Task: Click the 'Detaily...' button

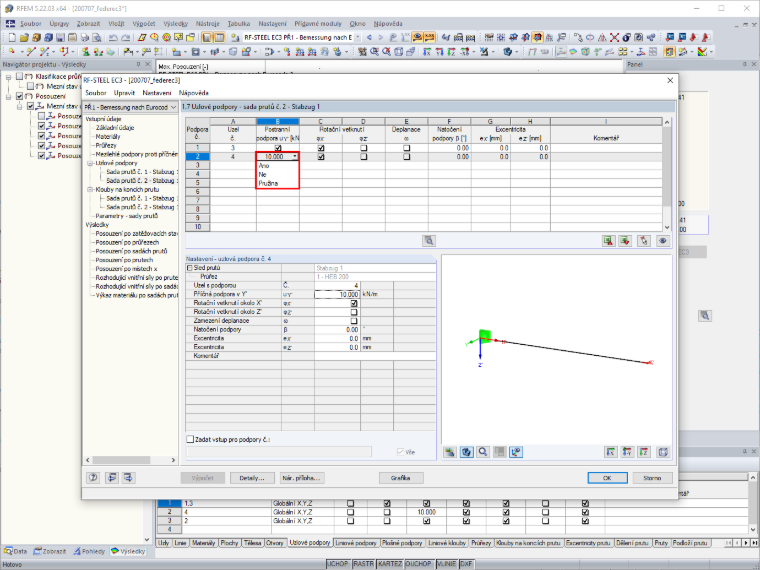Action: [252, 478]
